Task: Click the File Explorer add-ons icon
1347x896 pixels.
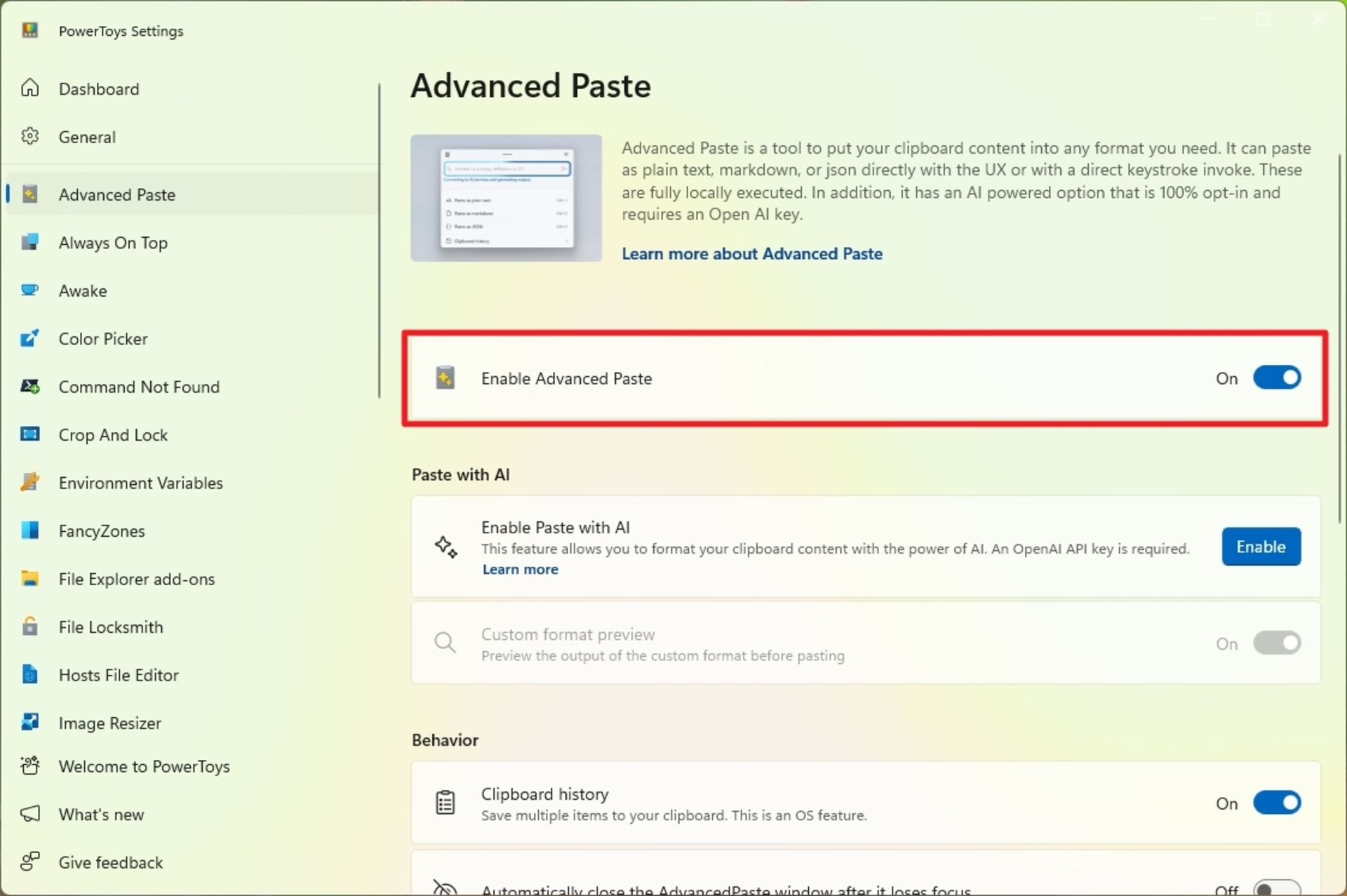Action: coord(29,578)
